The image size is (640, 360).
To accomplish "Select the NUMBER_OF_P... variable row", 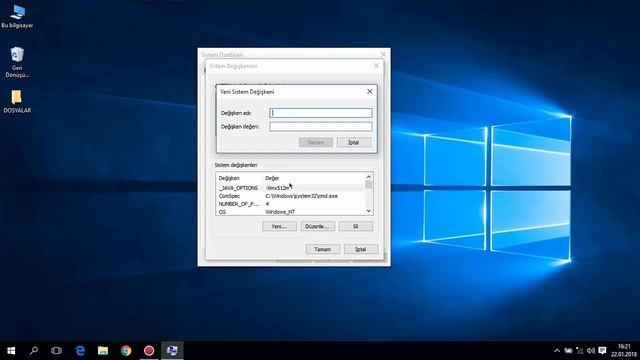I will tap(290, 204).
